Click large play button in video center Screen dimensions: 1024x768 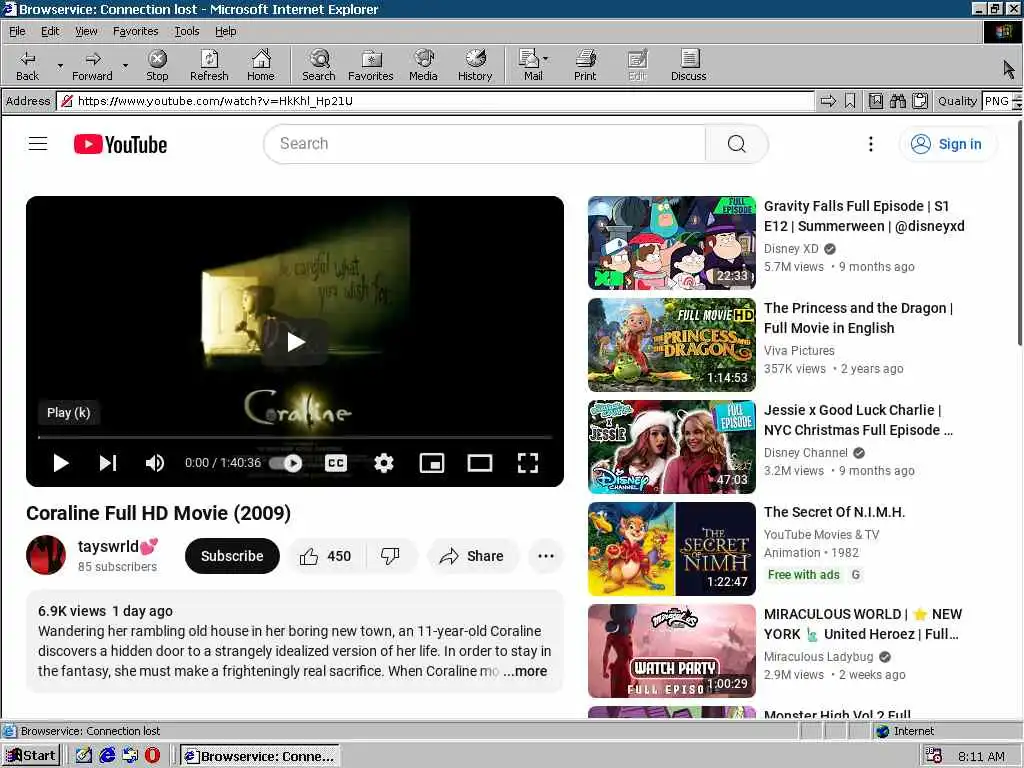[295, 342]
